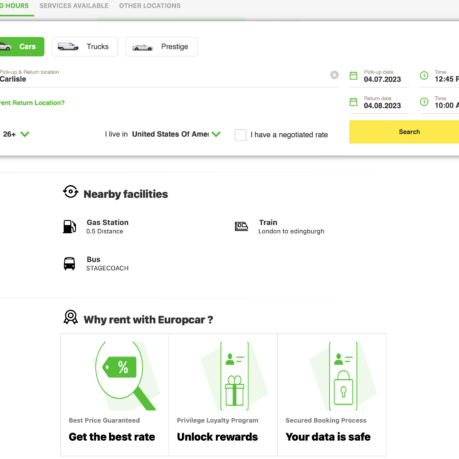459x459 pixels.
Task: Select the Cars vehicle type
Action: click(21, 47)
